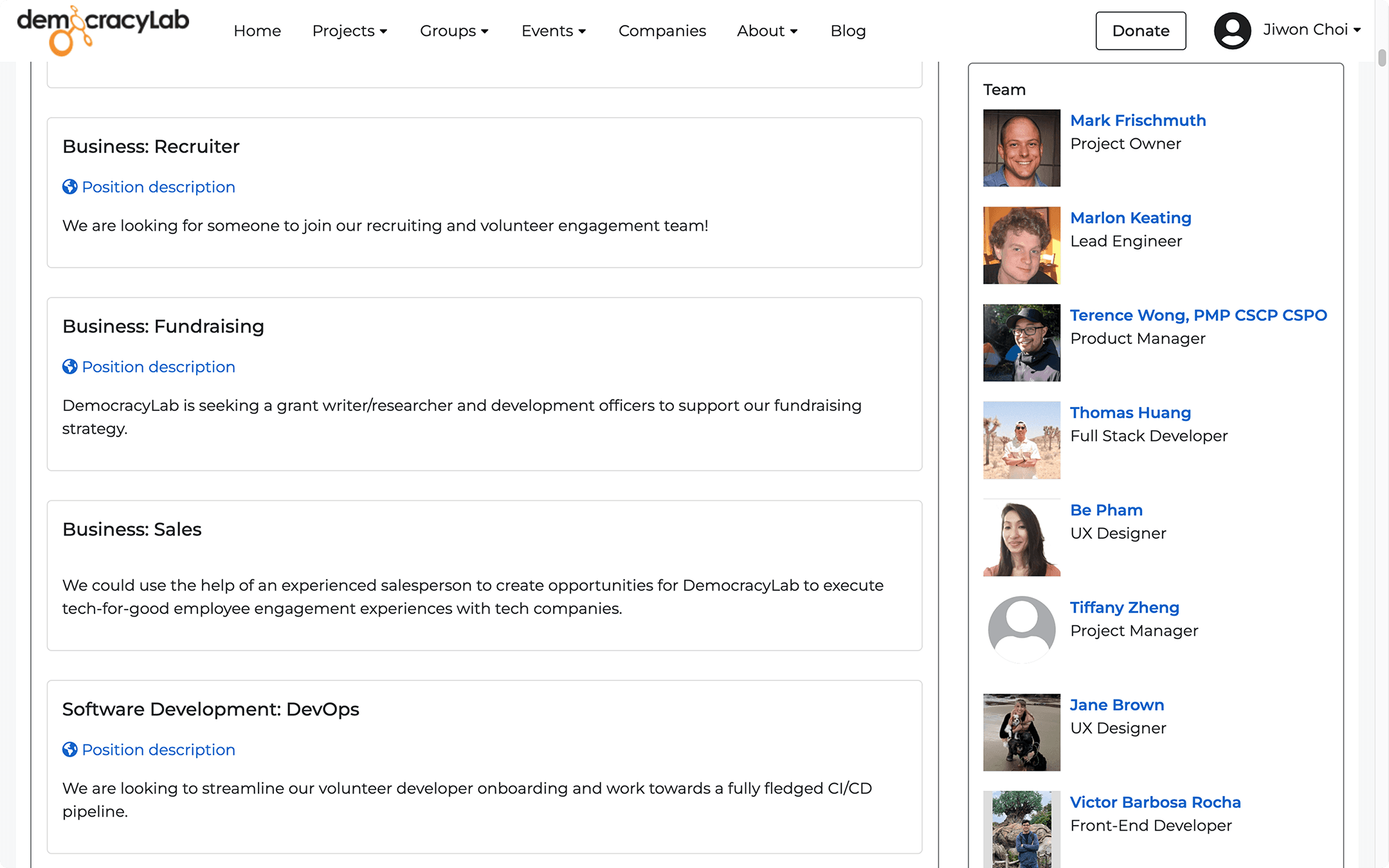This screenshot has width=1389, height=868.
Task: Open the Companies page
Action: point(662,31)
